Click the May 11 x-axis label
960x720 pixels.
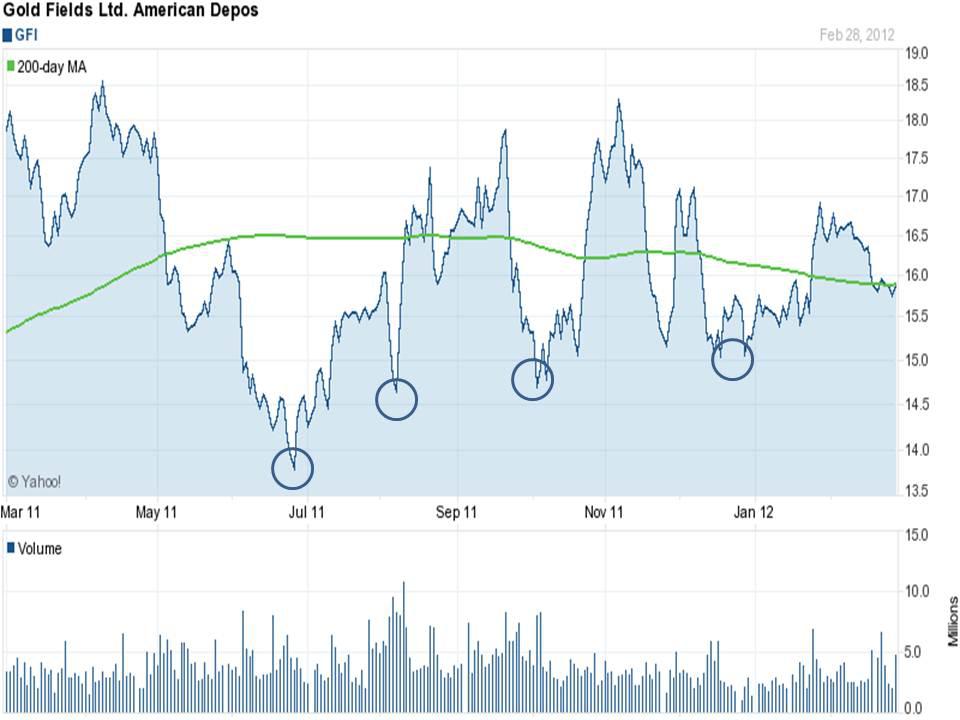click(156, 512)
